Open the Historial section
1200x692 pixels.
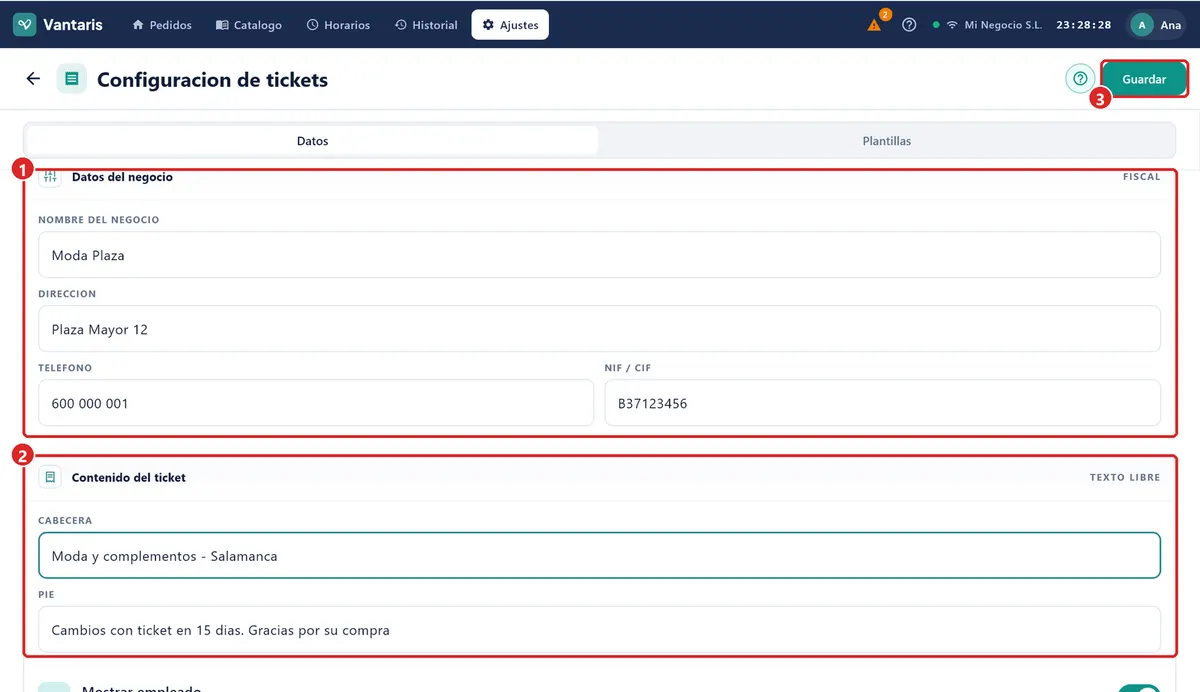426,25
